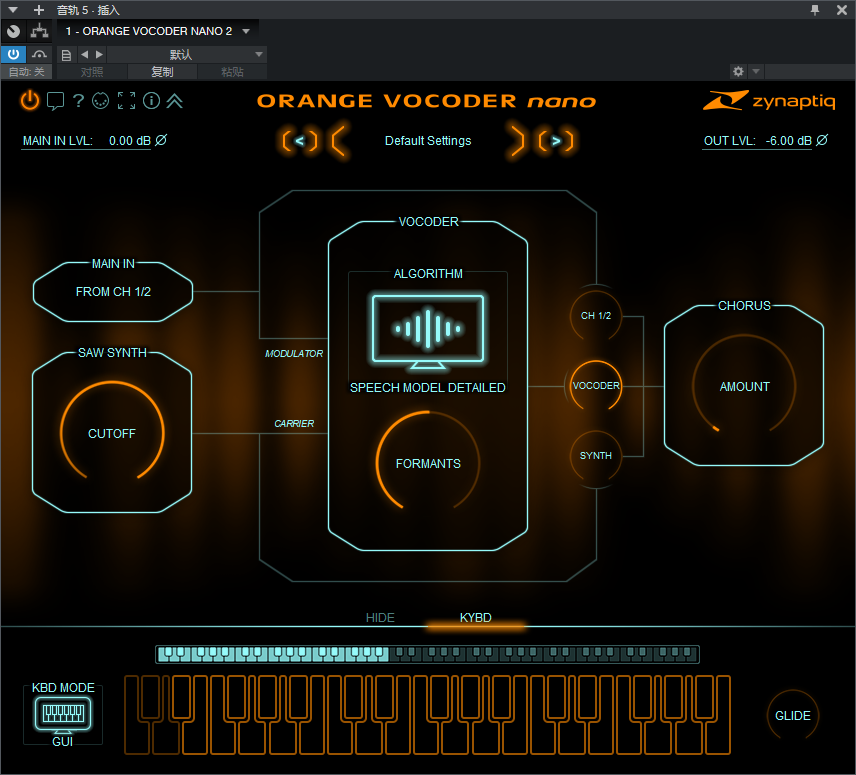This screenshot has height=775, width=856.
Task: Toggle the orange plugin power icon
Action: [30, 100]
